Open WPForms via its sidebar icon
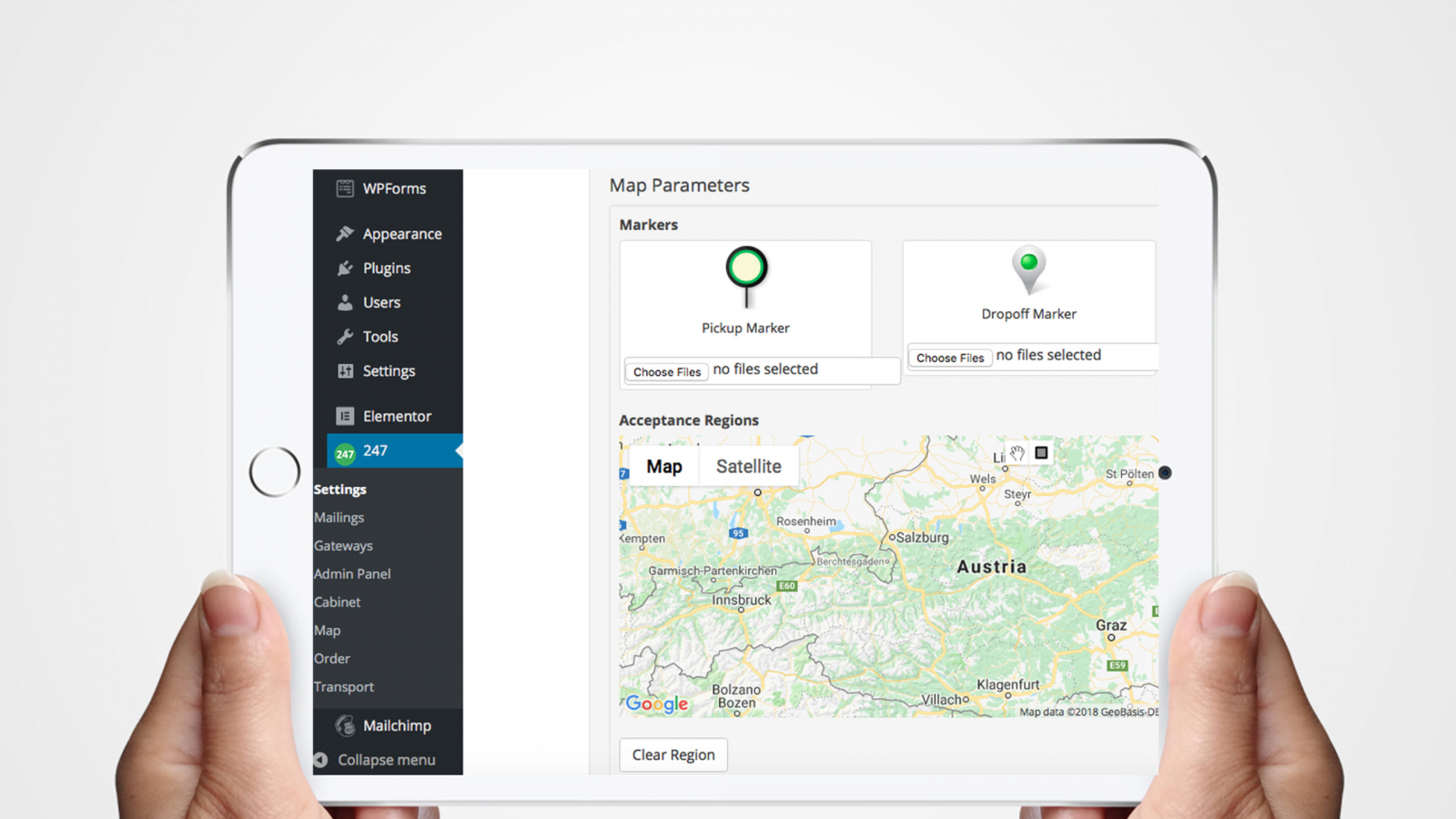 coord(345,188)
